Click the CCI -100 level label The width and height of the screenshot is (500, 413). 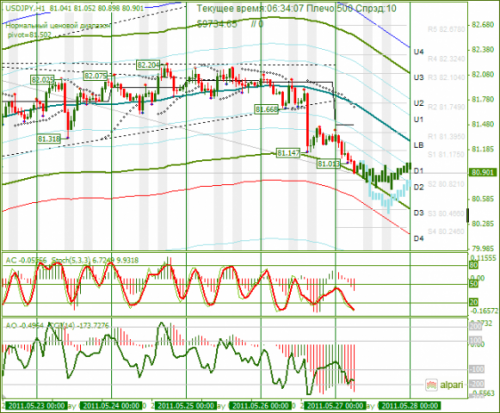[x=477, y=369]
